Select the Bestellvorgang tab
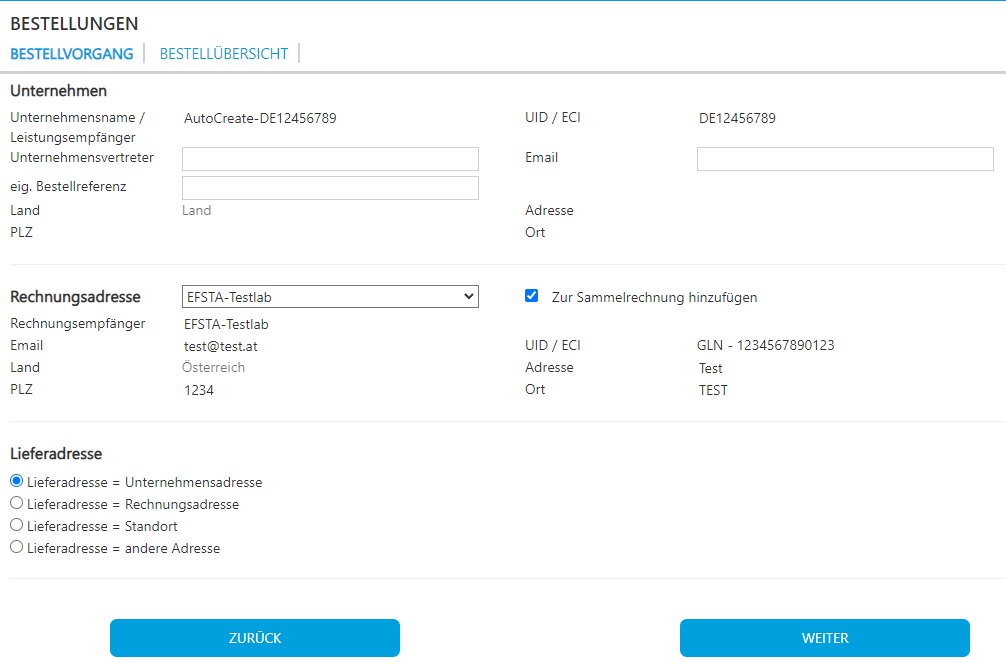Image resolution: width=1006 pixels, height=663 pixels. pos(71,54)
